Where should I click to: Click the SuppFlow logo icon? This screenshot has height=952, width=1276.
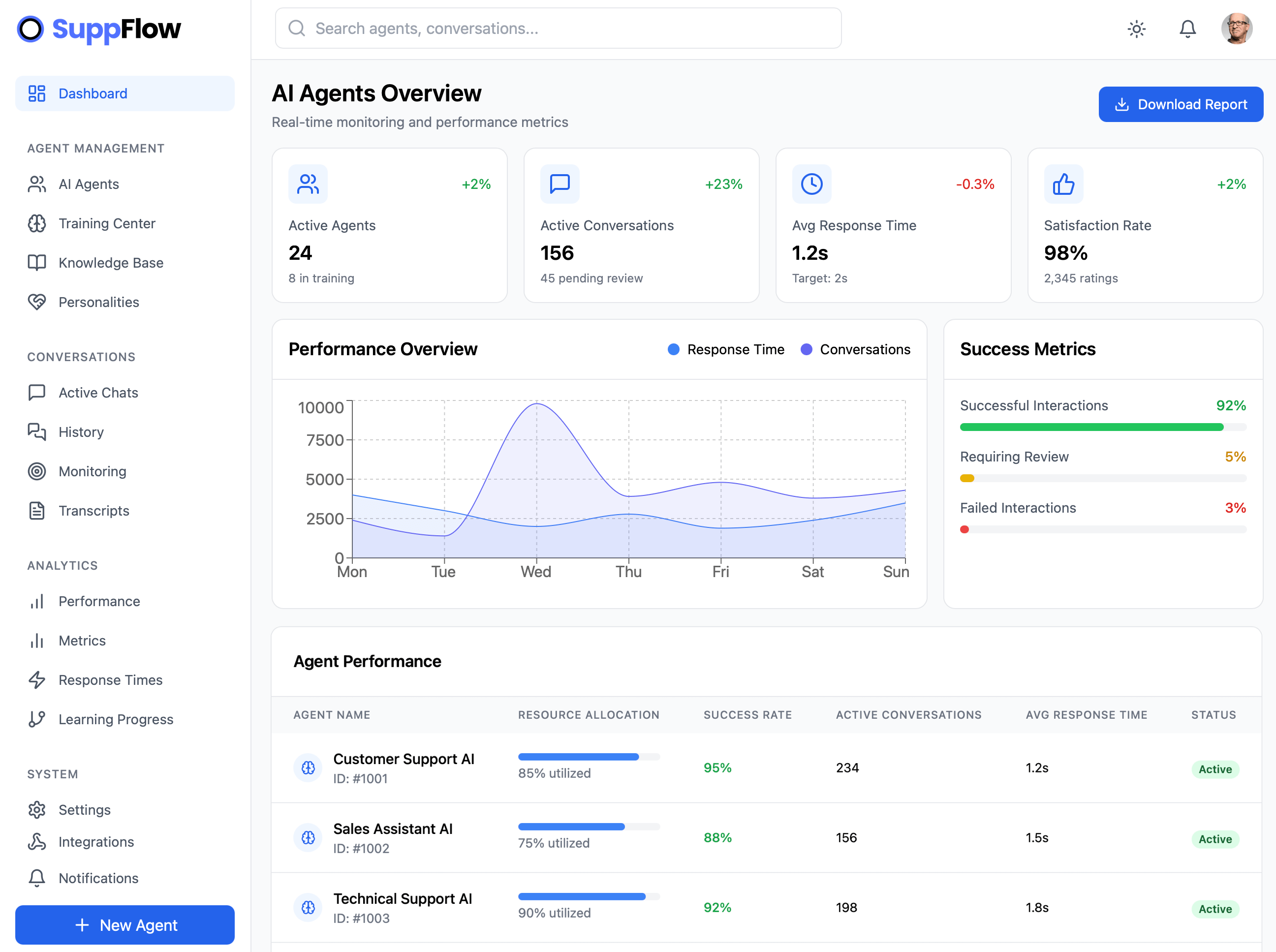(31, 29)
